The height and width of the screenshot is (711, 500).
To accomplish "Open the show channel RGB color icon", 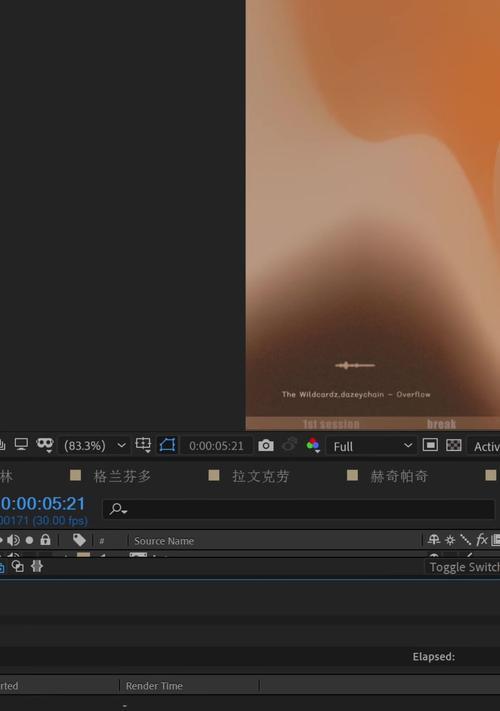I will tap(313, 445).
